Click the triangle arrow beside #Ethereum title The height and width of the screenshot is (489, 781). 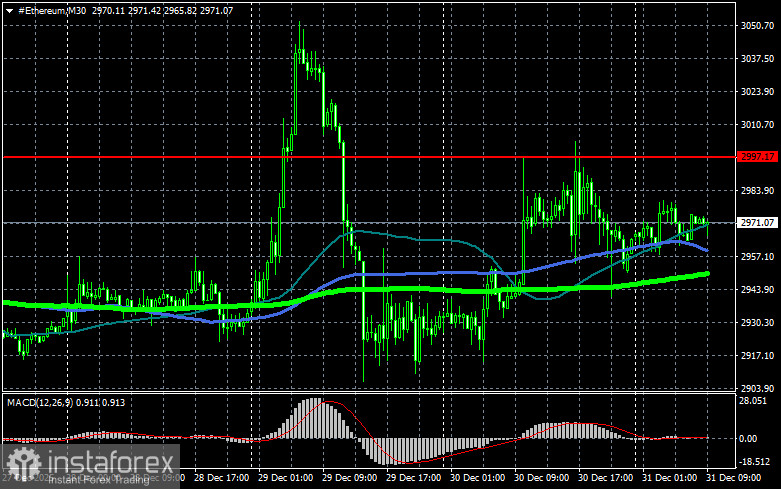(9, 11)
